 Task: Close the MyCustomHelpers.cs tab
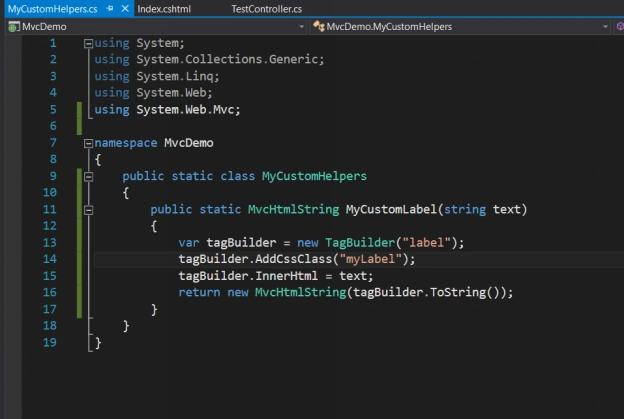(x=125, y=8)
